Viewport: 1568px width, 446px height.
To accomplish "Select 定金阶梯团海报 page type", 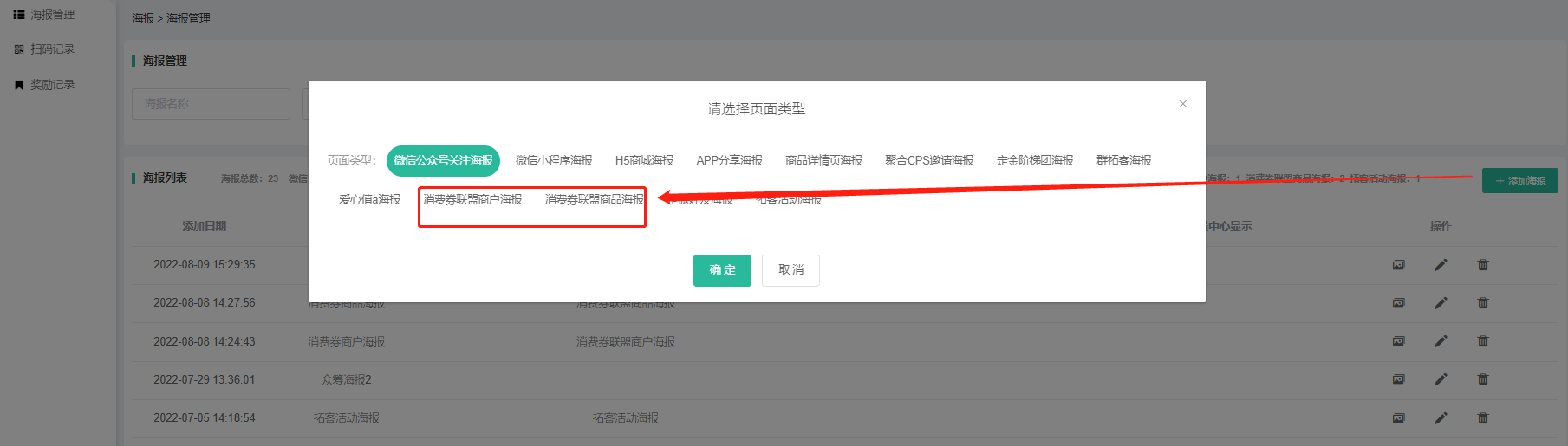I will (1035, 160).
